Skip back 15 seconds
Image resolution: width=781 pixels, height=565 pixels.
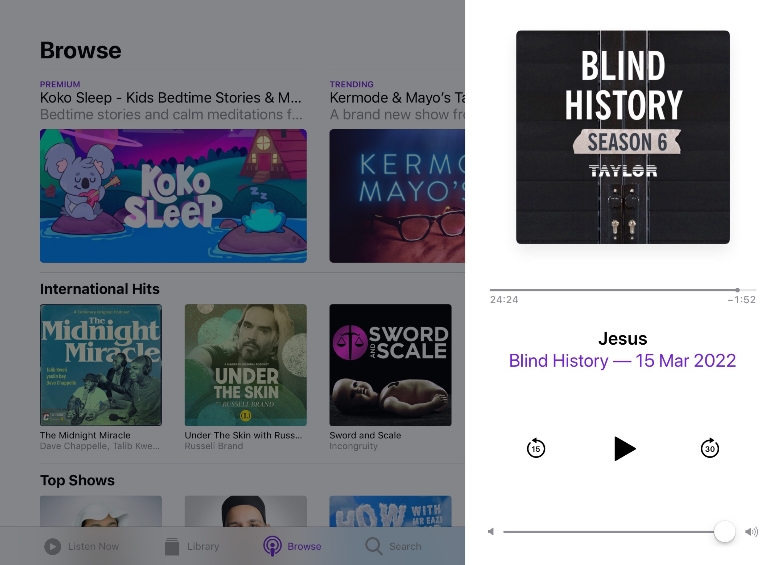pyautogui.click(x=535, y=448)
